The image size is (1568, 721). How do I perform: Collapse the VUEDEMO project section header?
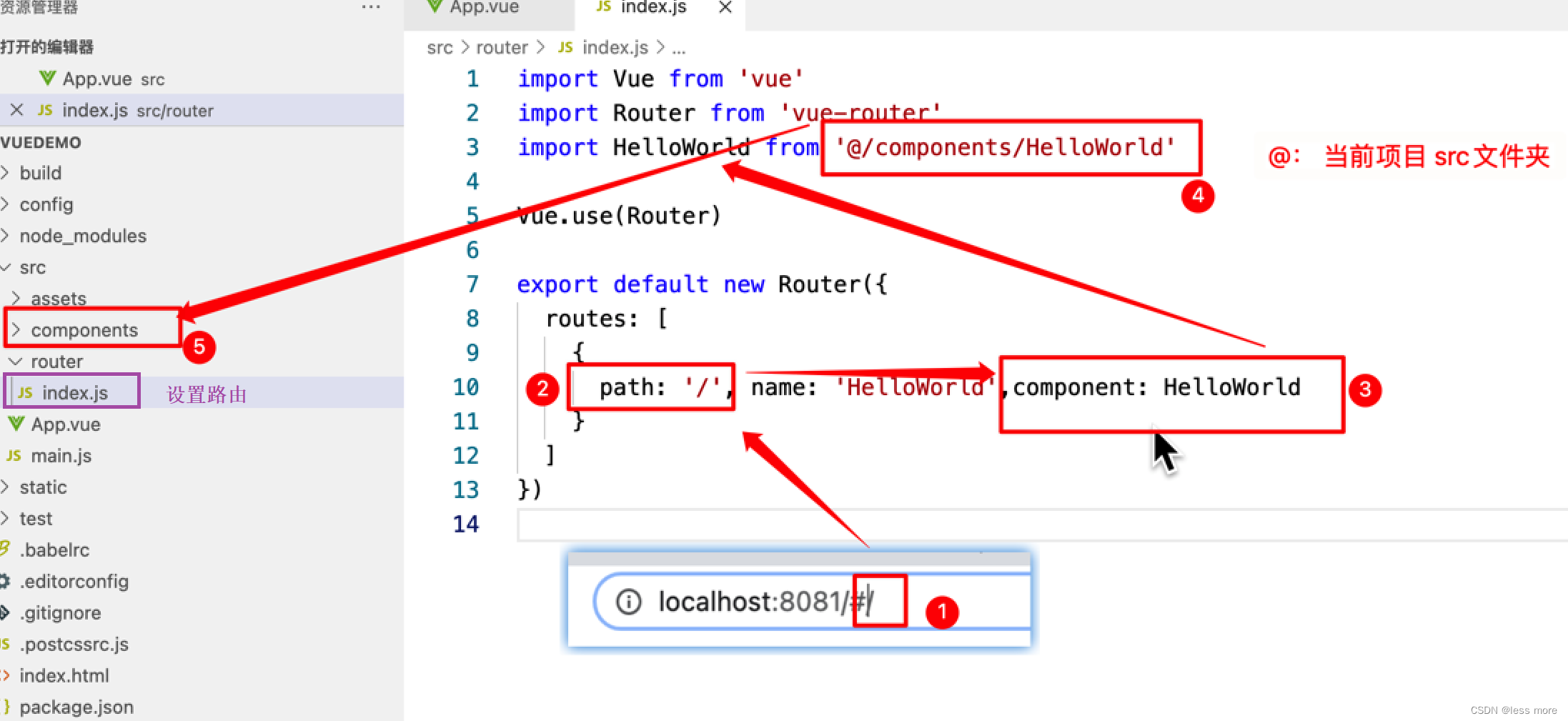pos(41,142)
